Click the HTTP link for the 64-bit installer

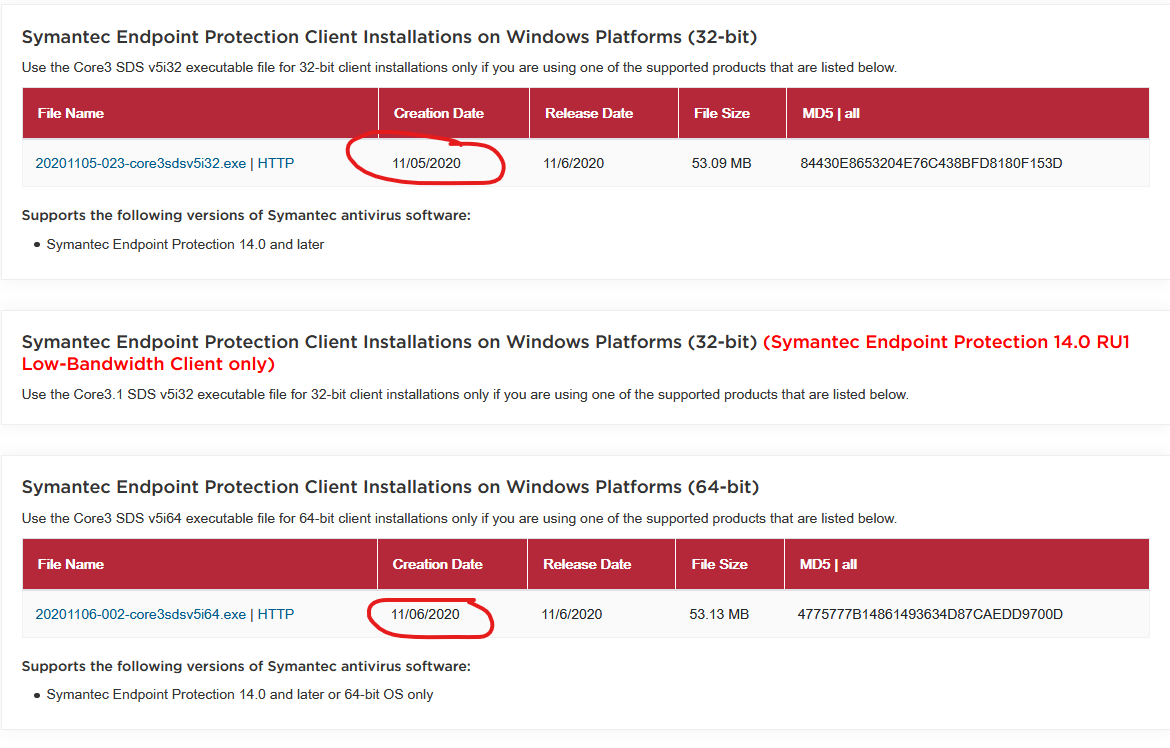click(277, 614)
